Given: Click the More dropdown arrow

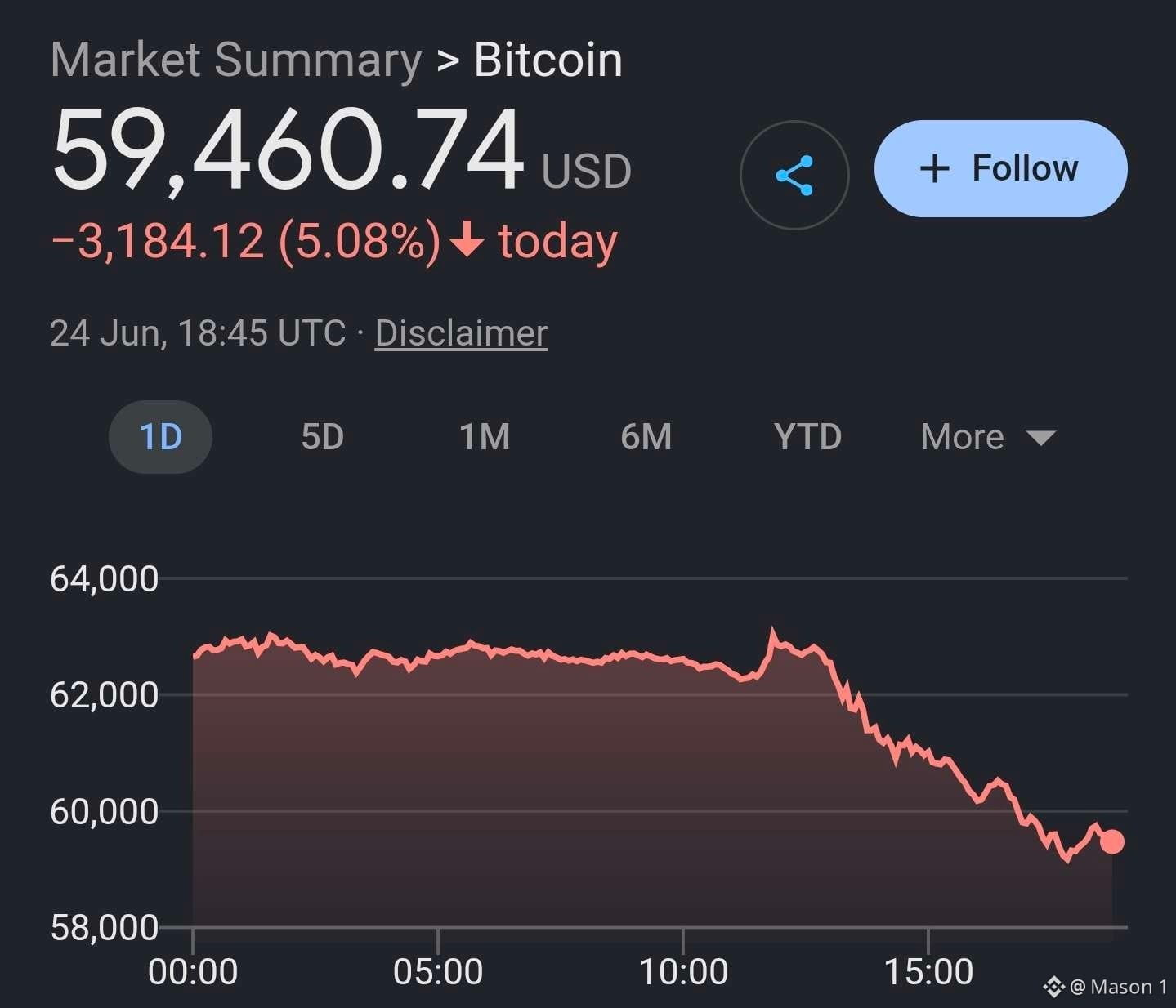Looking at the screenshot, I should (1040, 439).
